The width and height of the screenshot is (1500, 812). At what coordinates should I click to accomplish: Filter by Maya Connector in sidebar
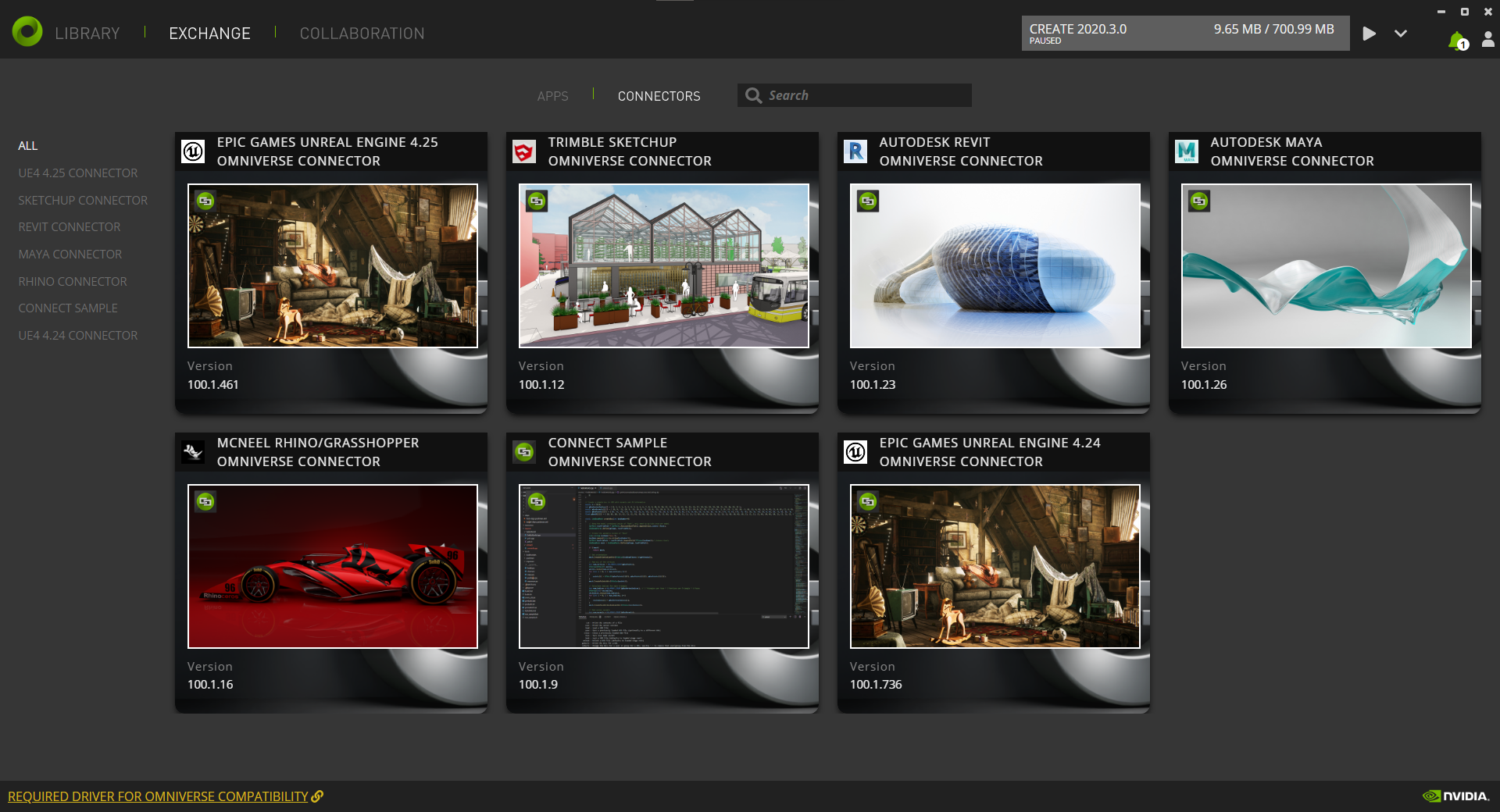70,255
